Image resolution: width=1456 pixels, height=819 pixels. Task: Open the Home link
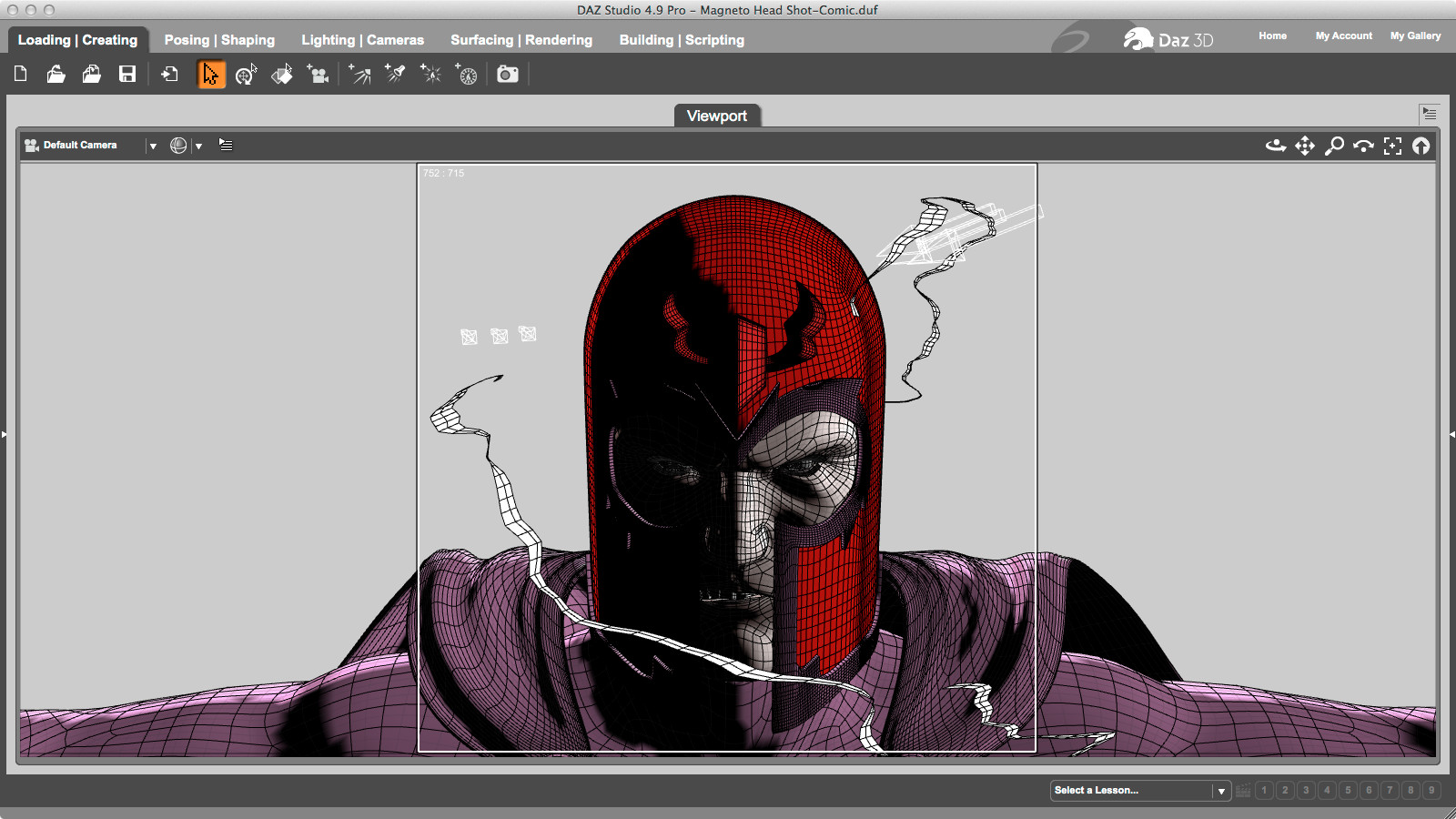[x=1272, y=36]
